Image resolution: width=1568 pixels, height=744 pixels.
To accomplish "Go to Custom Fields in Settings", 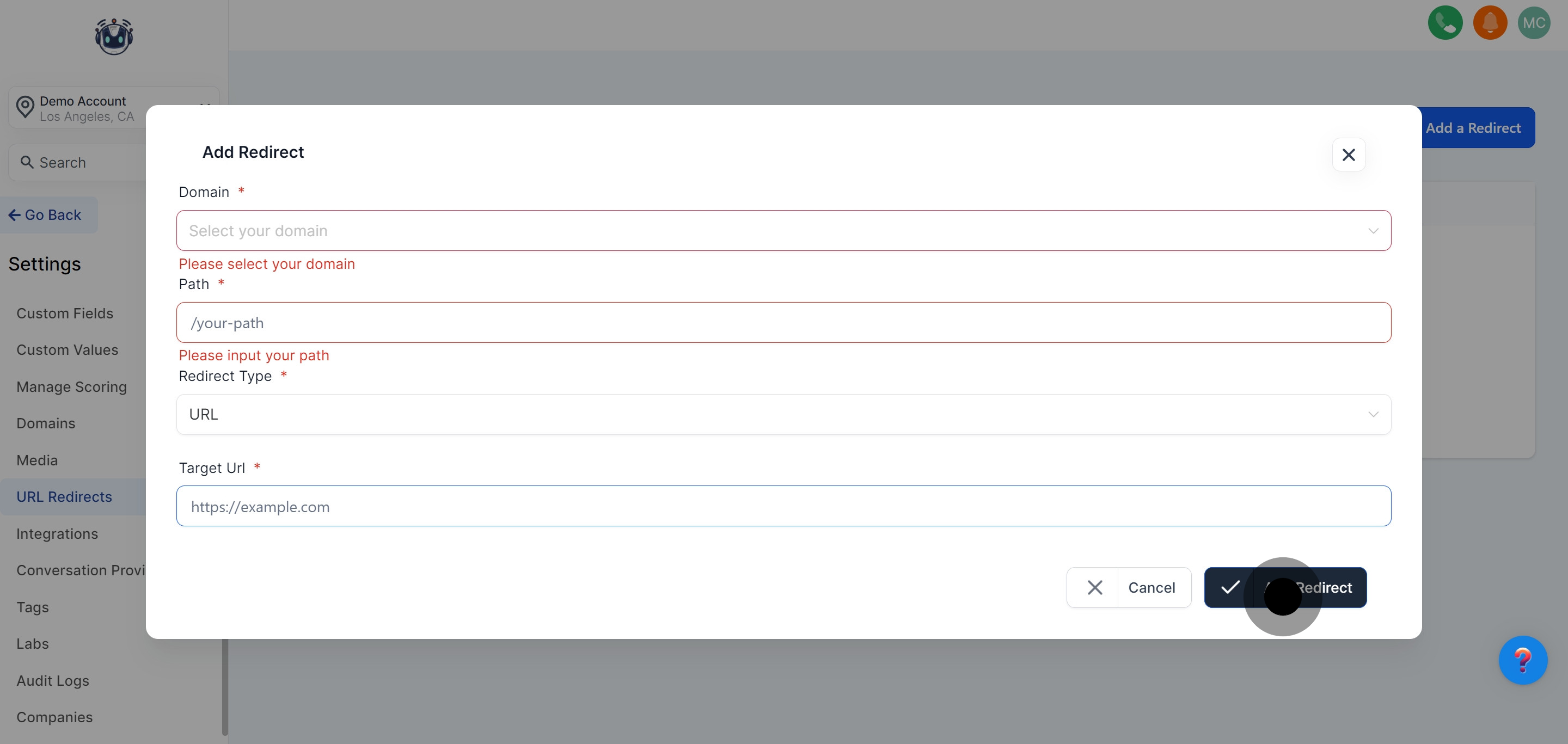I will 65,313.
